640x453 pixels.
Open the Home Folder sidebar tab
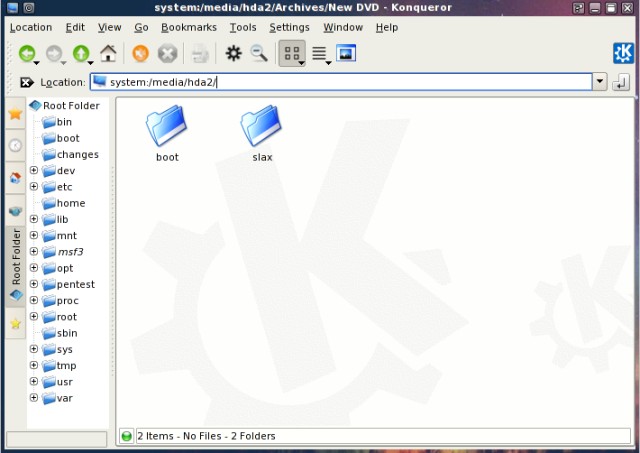(15, 178)
